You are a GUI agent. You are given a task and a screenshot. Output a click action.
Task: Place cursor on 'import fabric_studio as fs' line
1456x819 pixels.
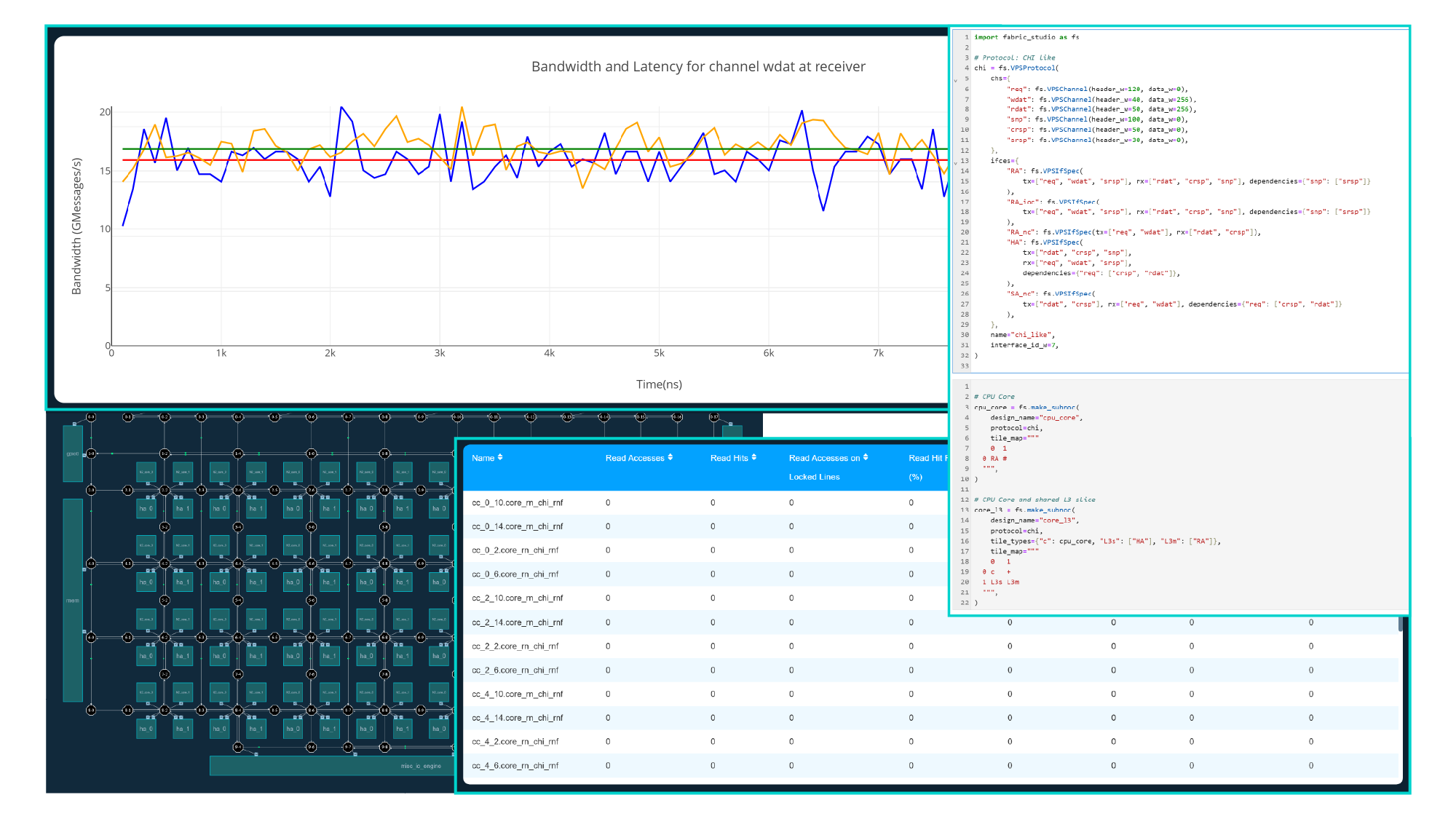1026,37
